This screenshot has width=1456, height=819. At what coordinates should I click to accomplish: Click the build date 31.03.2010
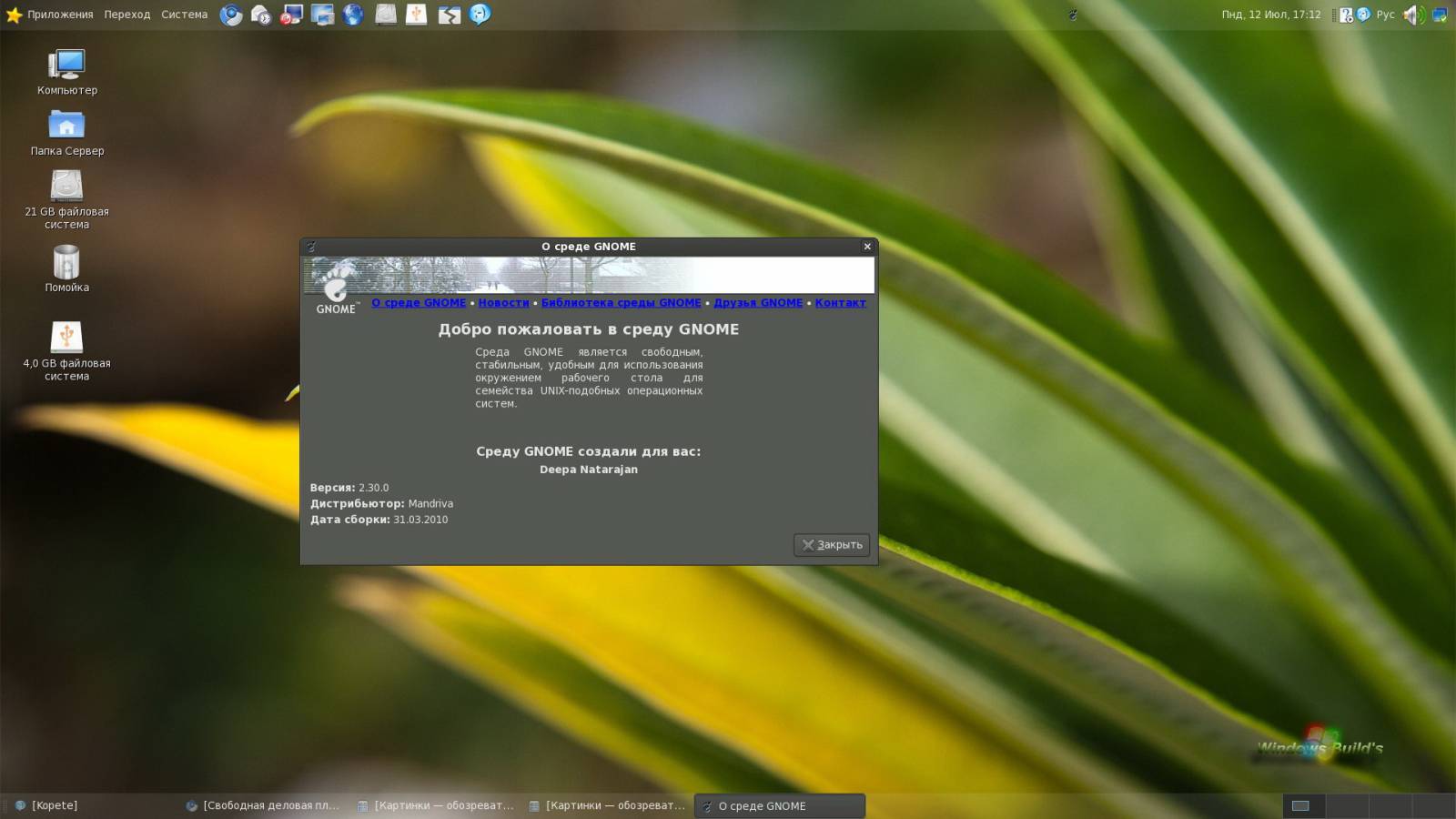click(x=420, y=521)
